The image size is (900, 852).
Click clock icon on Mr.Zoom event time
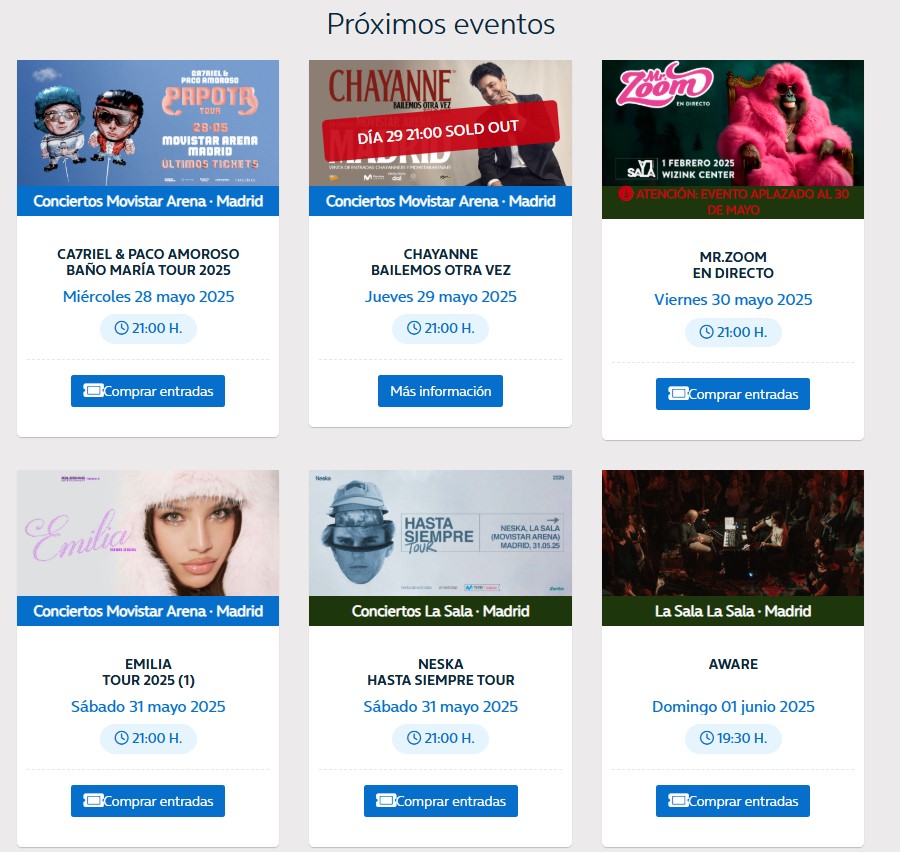(707, 332)
